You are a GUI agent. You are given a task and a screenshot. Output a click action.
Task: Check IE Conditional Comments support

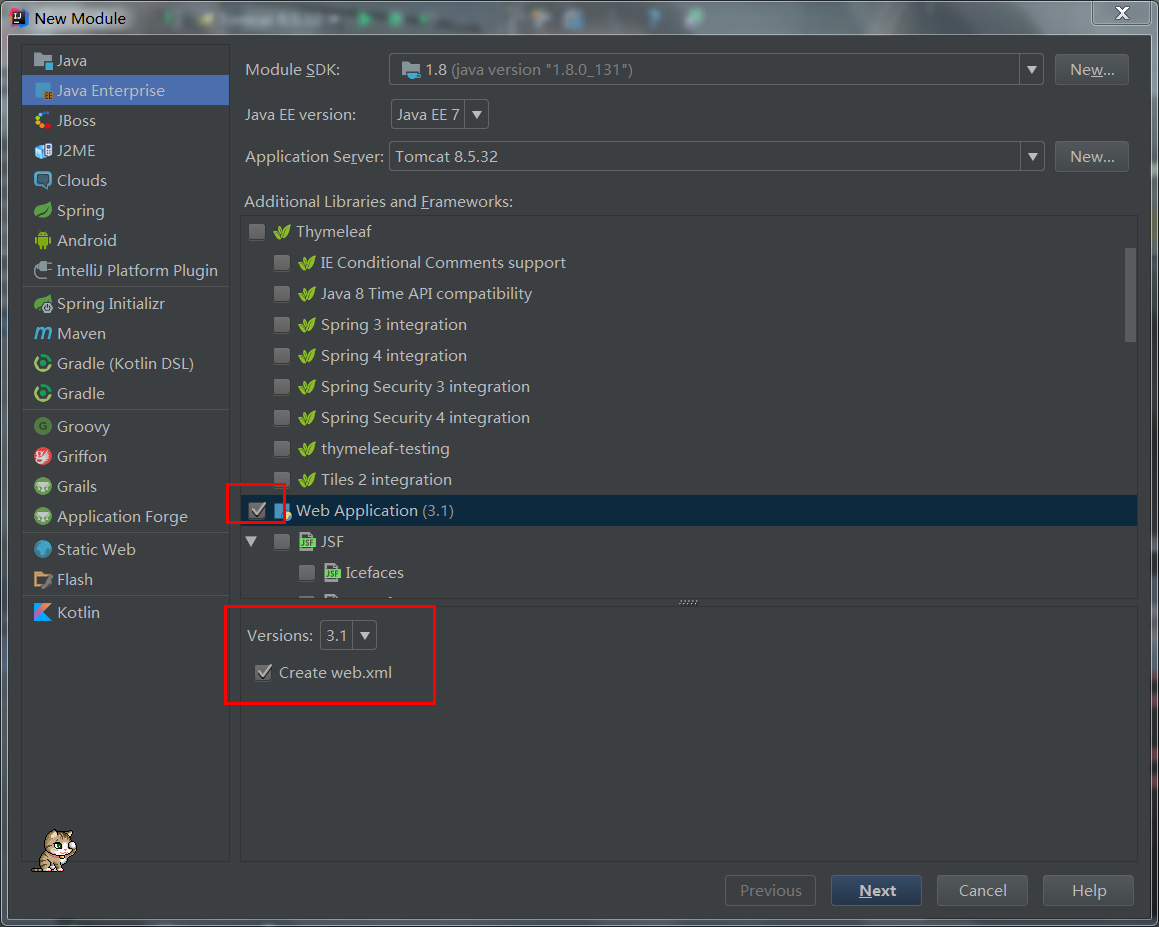pos(282,263)
